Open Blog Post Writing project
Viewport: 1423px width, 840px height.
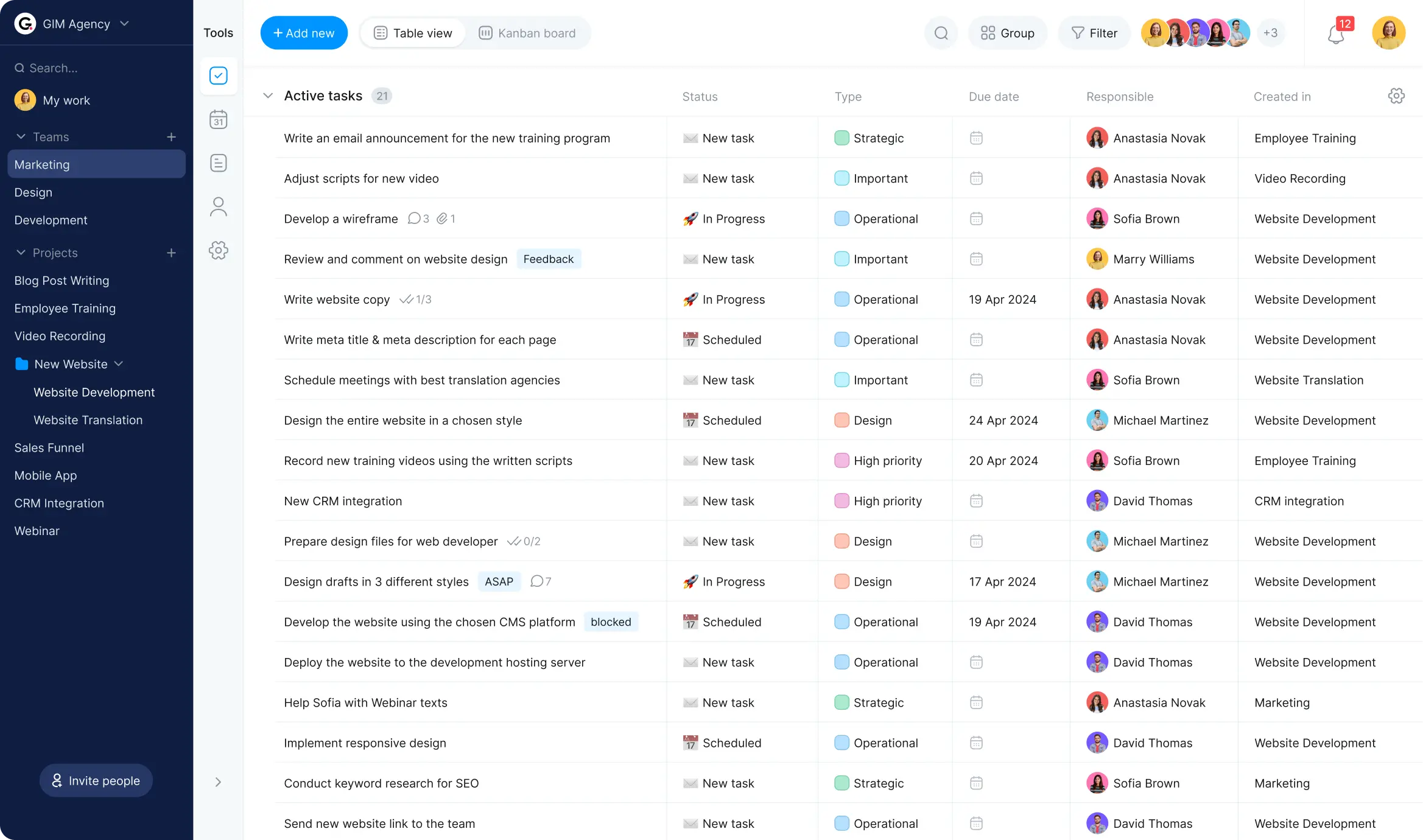(62, 281)
